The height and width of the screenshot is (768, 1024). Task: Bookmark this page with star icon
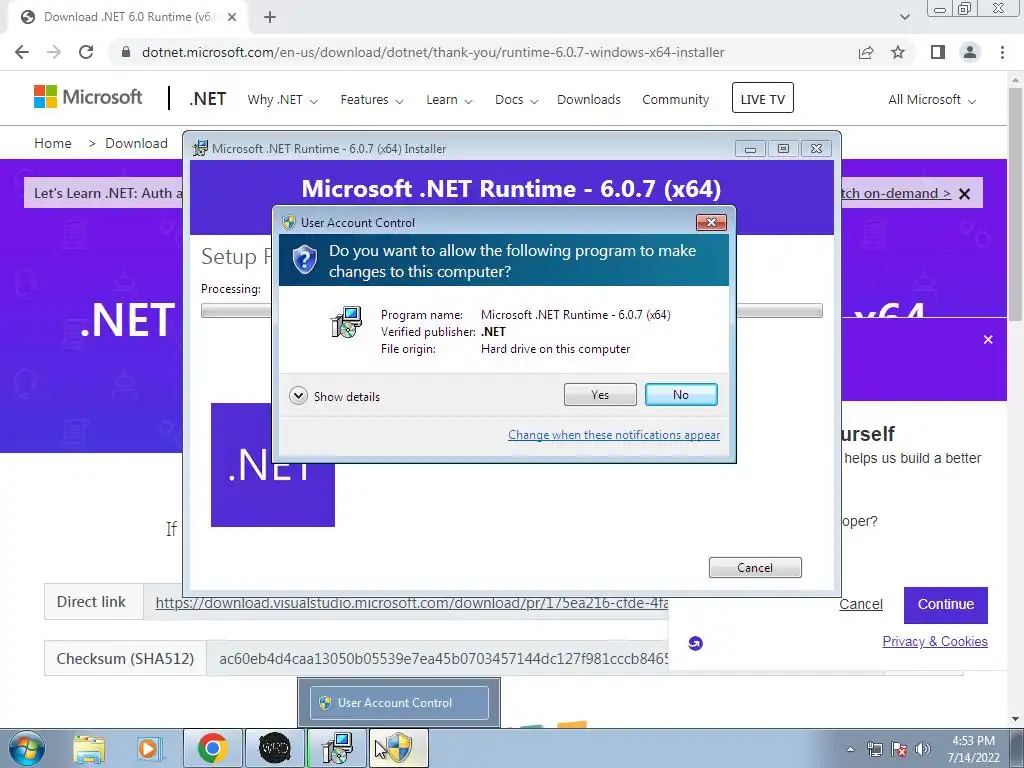click(x=898, y=52)
